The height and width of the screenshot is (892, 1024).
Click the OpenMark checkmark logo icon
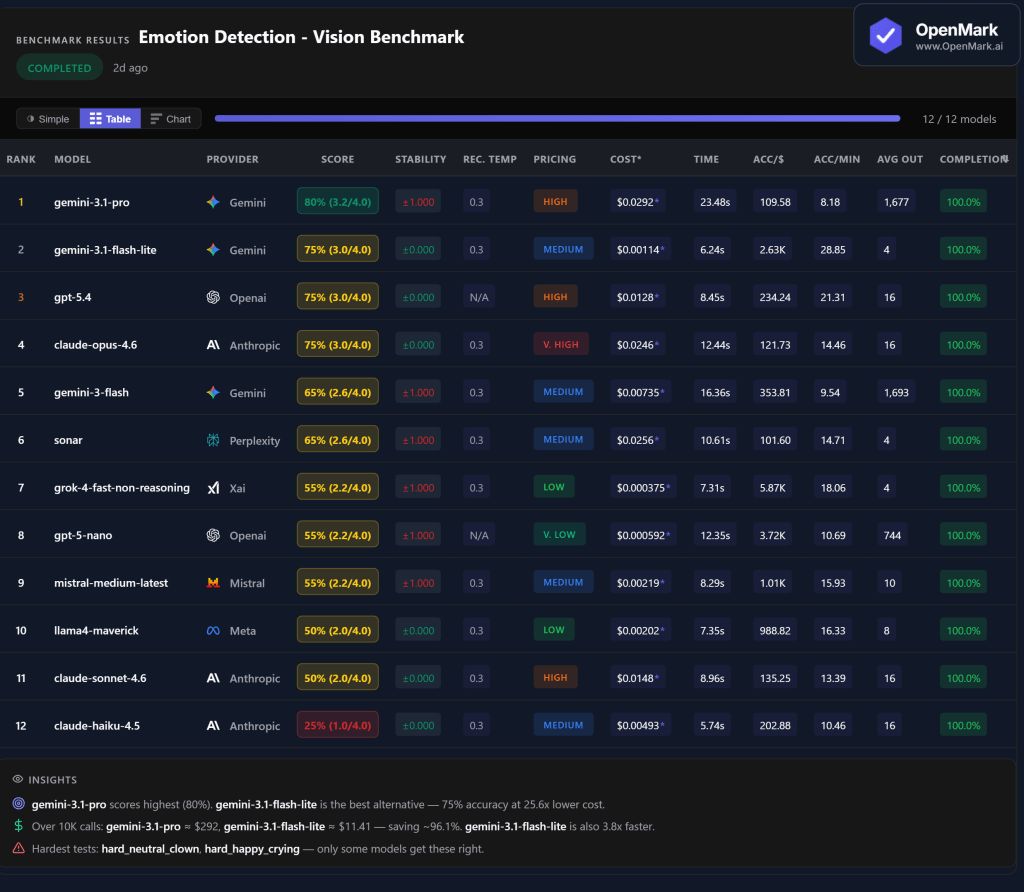point(885,35)
